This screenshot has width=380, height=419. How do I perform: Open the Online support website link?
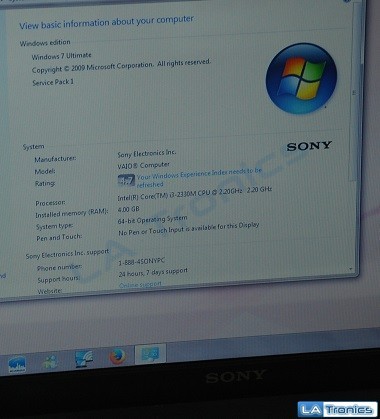tap(140, 284)
